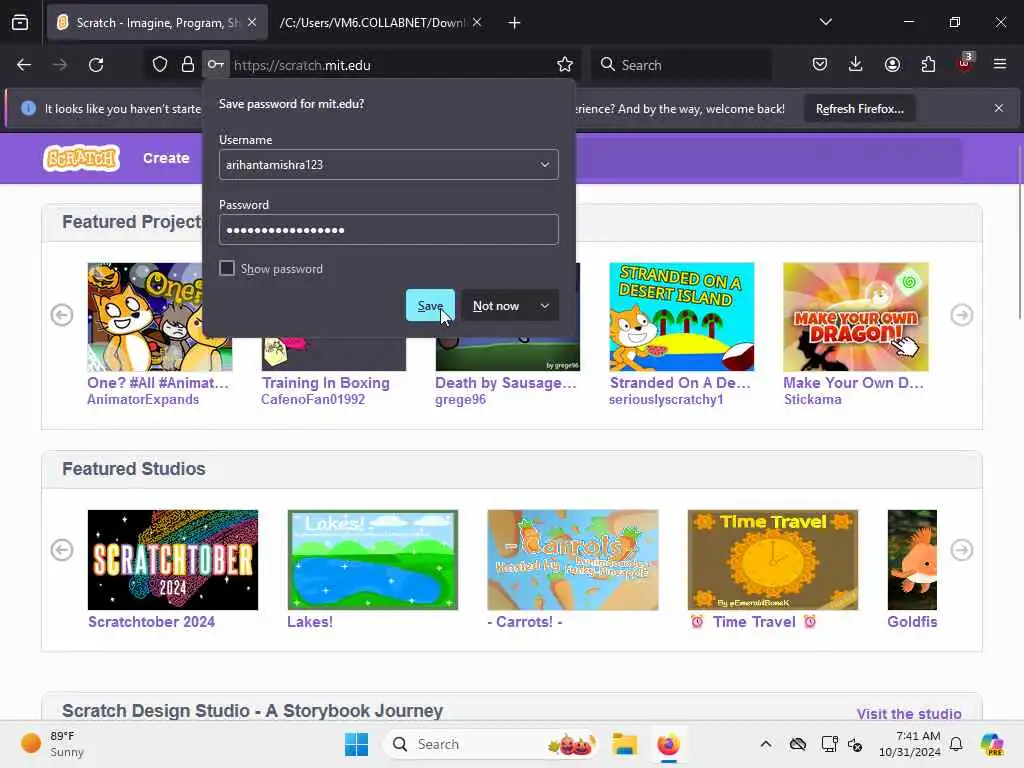The image size is (1024, 768).
Task: Open Windows Start menu
Action: point(357,744)
